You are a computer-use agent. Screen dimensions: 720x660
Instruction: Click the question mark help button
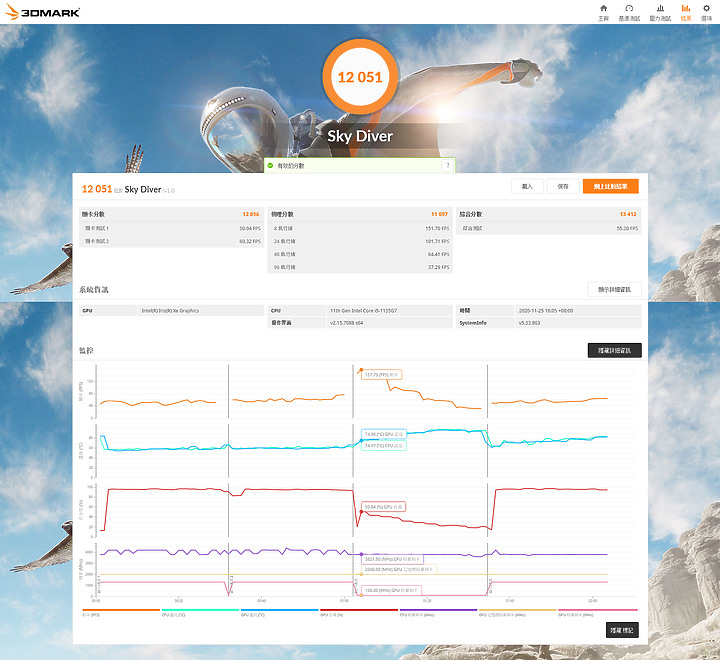(448, 165)
